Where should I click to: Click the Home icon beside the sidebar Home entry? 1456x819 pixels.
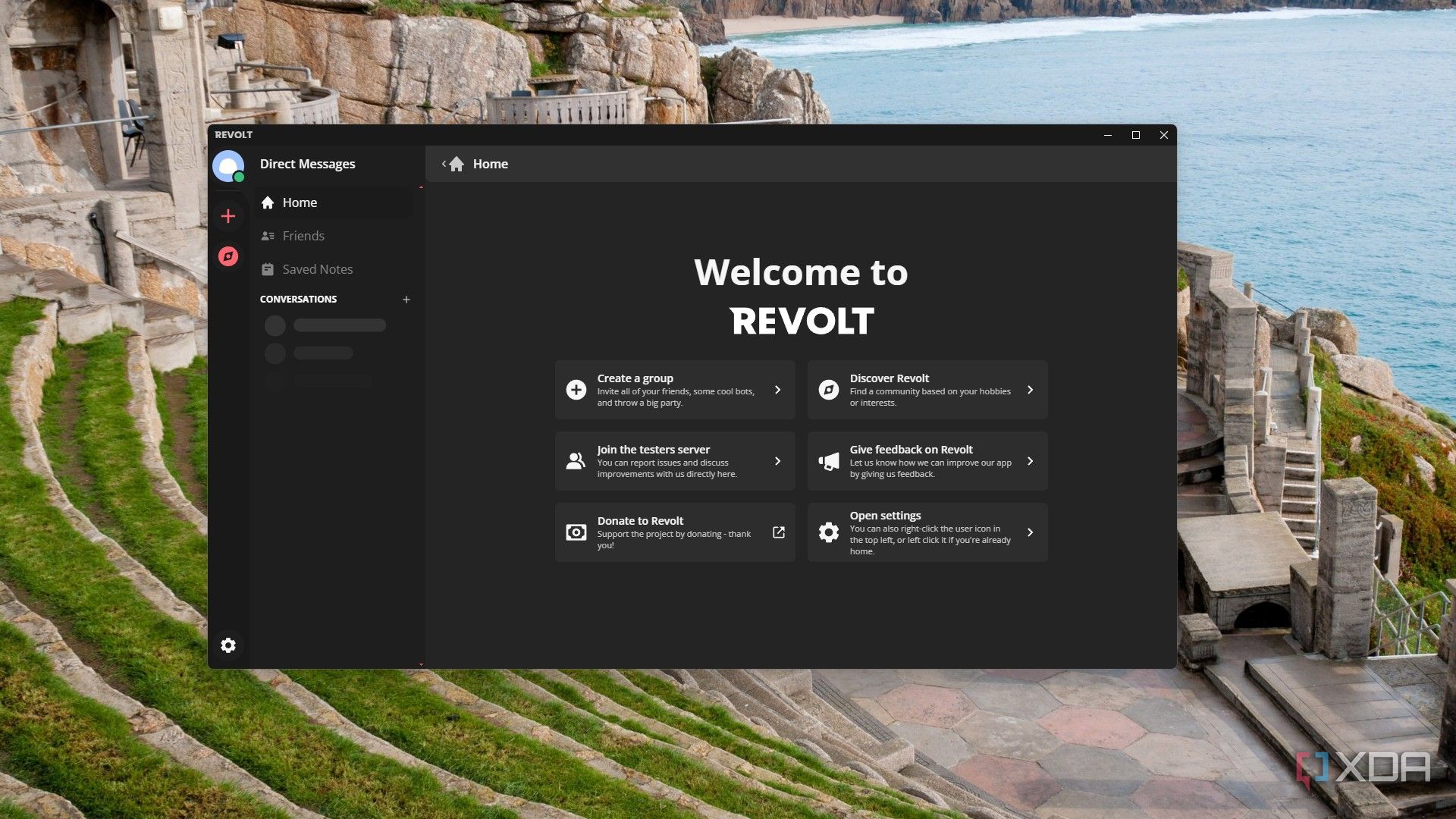click(x=268, y=202)
